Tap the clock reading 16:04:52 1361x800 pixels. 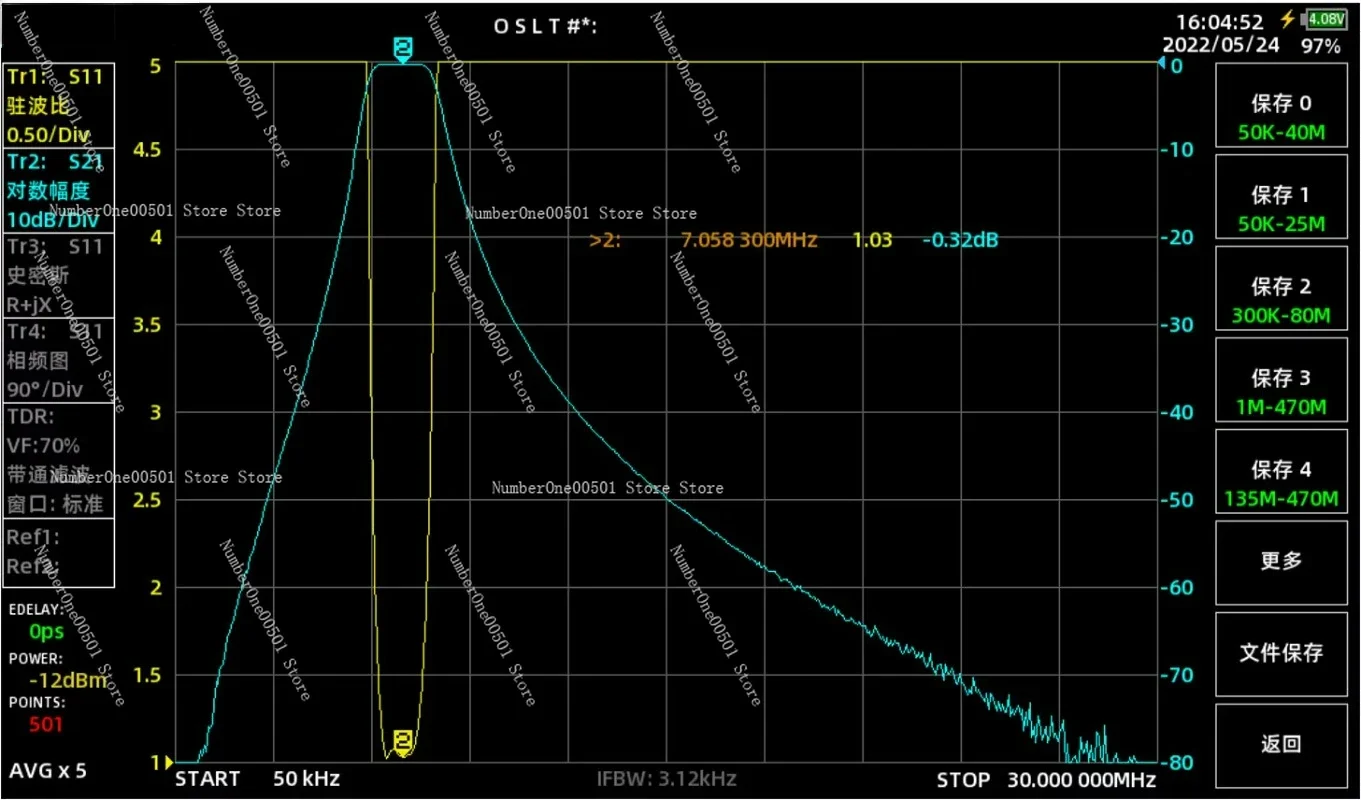pos(1219,22)
